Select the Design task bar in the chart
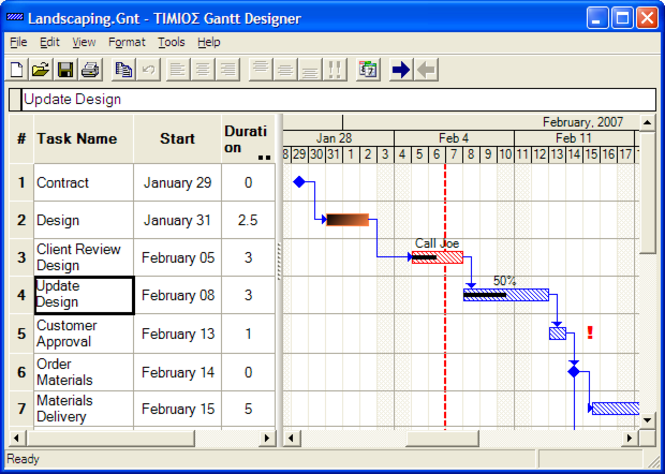The height and width of the screenshot is (474, 665). pos(347,220)
